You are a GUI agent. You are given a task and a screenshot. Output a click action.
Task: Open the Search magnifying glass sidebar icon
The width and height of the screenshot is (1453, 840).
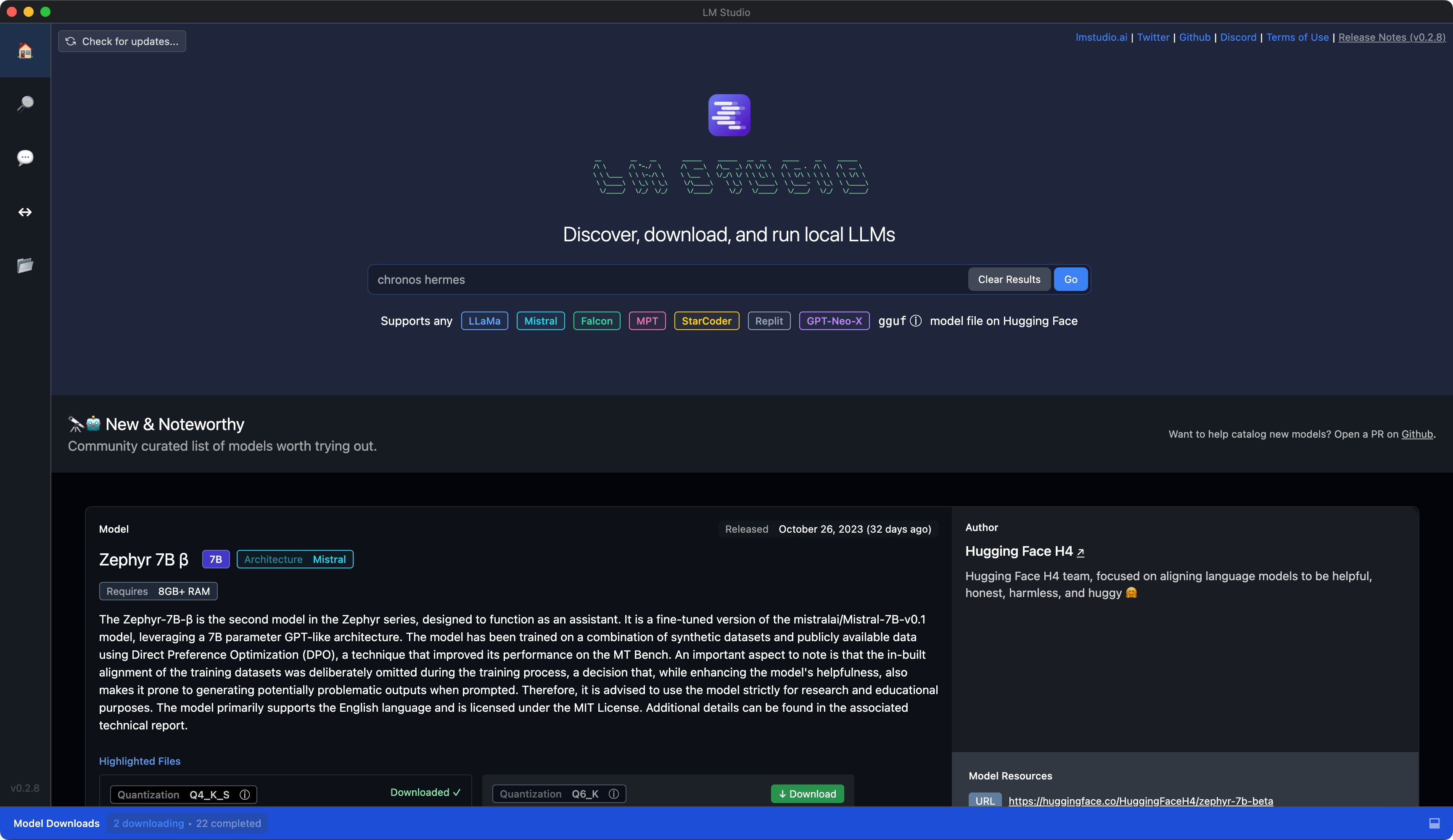25,104
